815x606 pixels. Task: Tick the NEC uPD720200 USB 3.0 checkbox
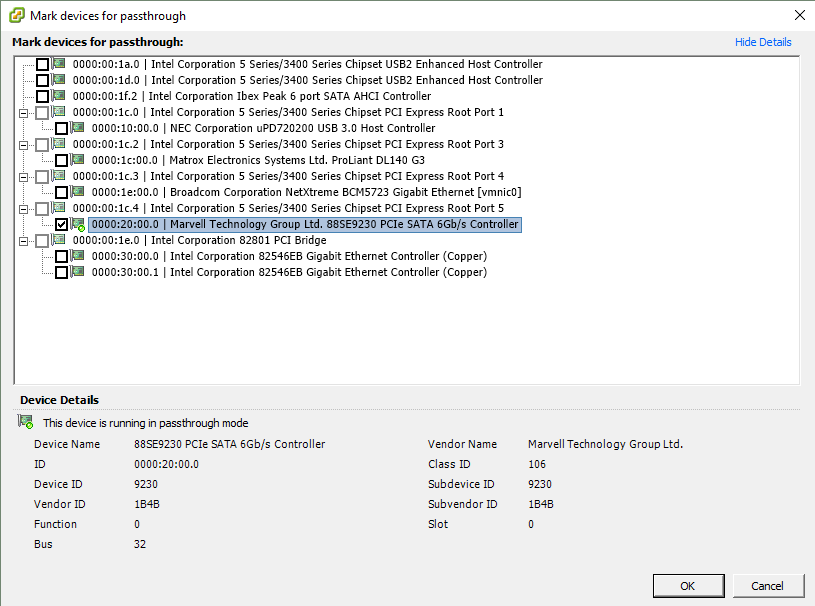click(61, 128)
